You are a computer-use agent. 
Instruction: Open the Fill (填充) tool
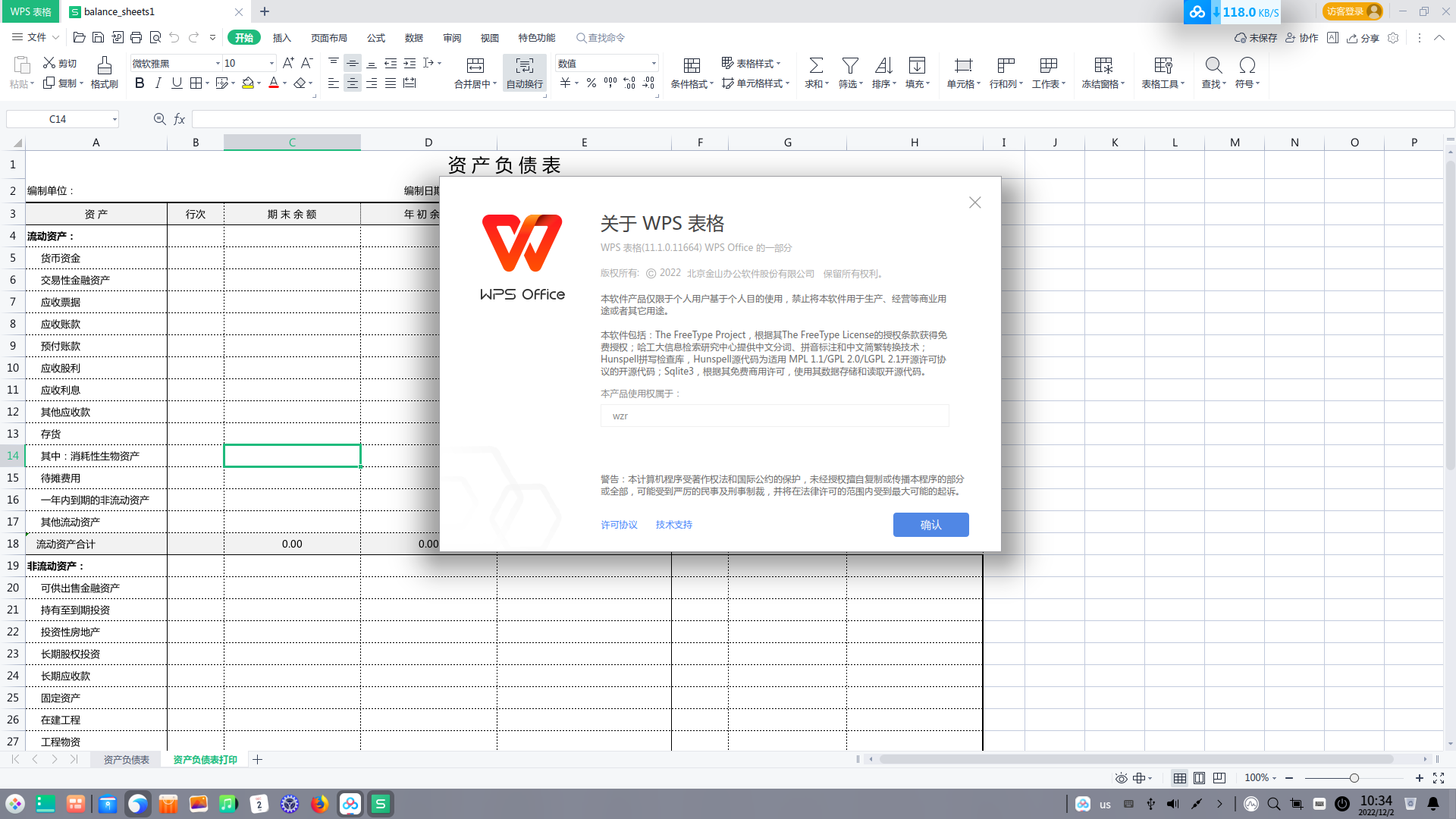(x=917, y=72)
